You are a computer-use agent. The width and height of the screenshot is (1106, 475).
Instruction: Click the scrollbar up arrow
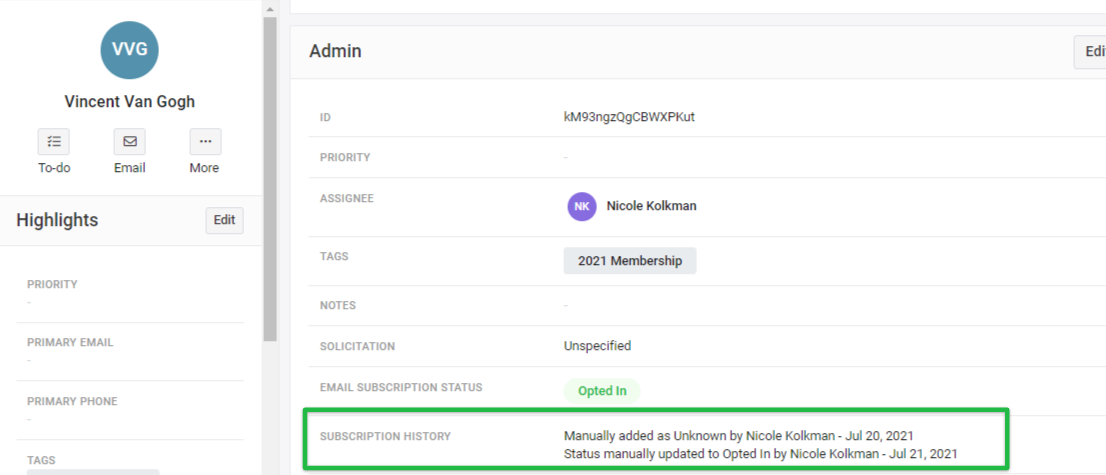[270, 8]
